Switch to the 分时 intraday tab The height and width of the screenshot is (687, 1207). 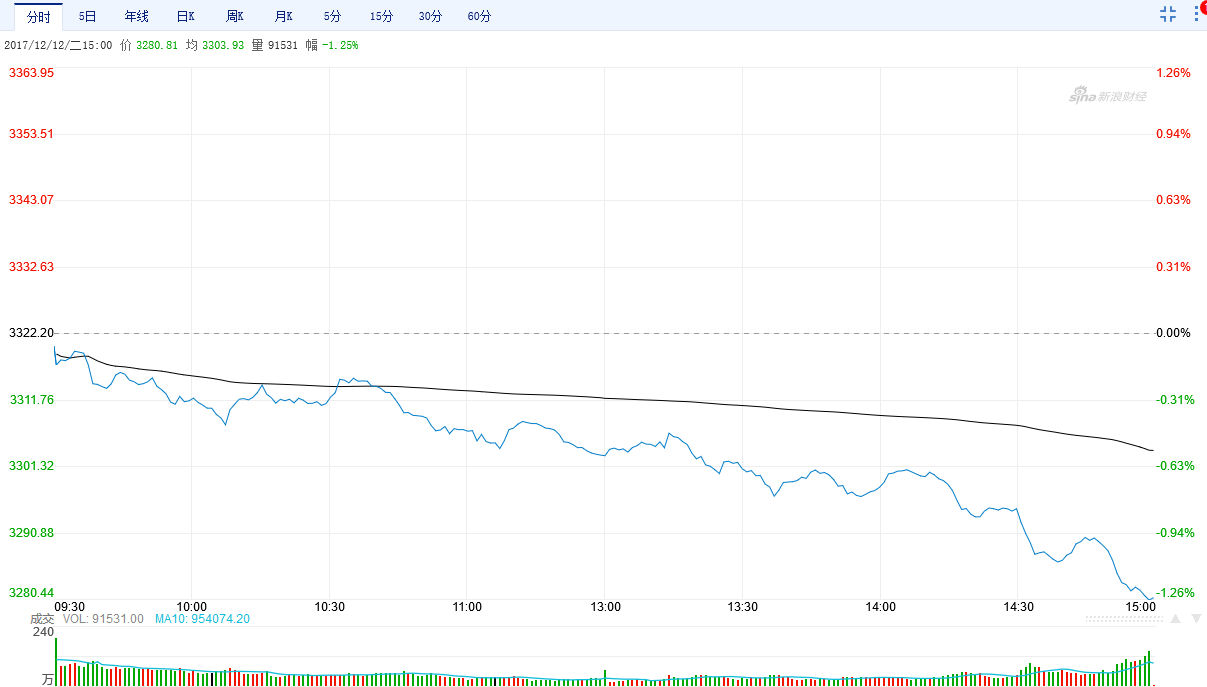click(38, 16)
